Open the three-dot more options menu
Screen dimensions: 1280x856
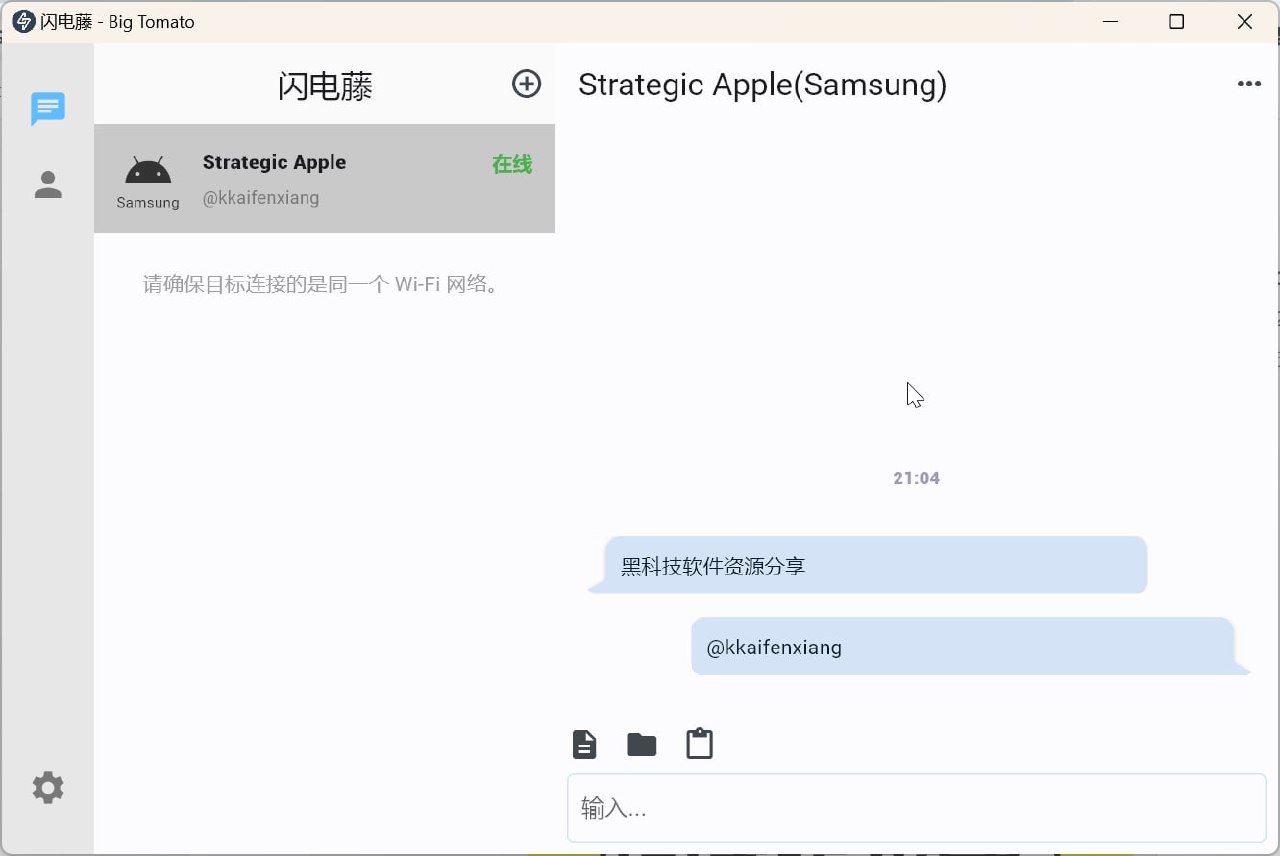1249,84
